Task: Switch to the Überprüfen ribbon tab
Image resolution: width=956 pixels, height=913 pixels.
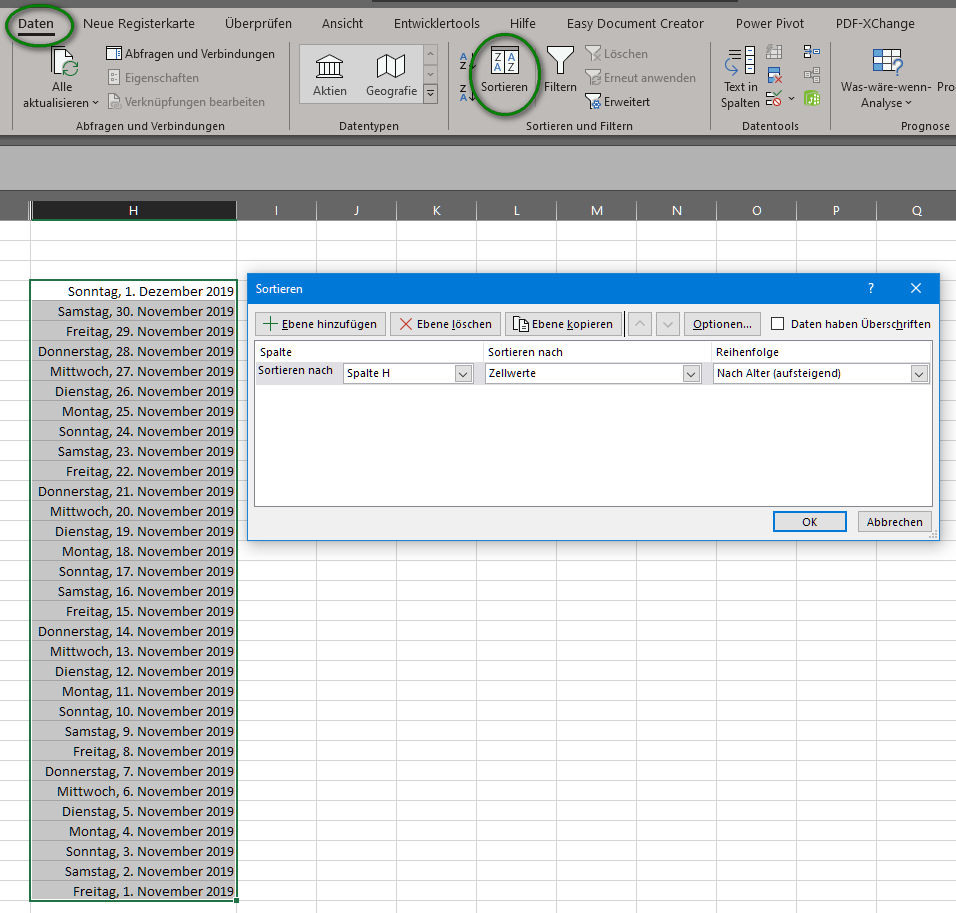Action: (x=258, y=23)
